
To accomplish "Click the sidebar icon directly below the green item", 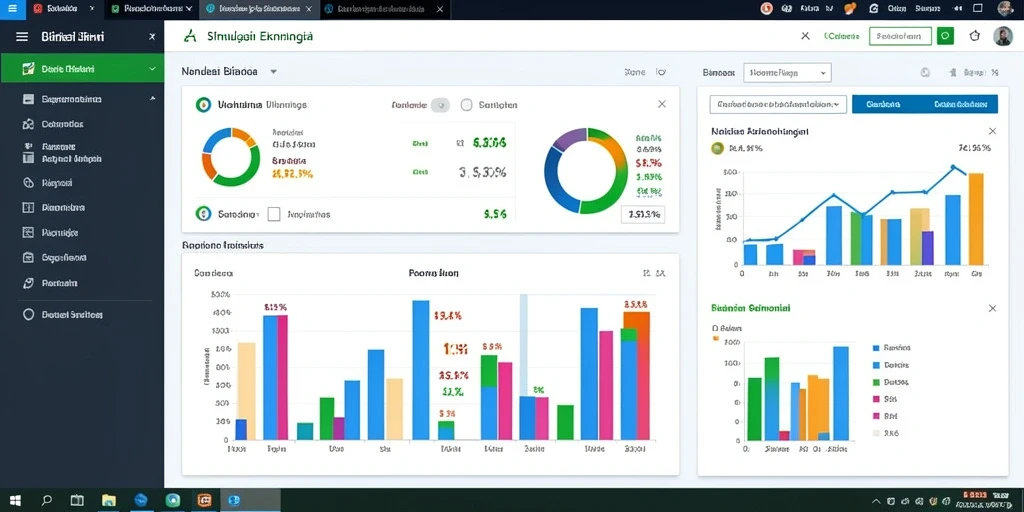I will coord(28,99).
